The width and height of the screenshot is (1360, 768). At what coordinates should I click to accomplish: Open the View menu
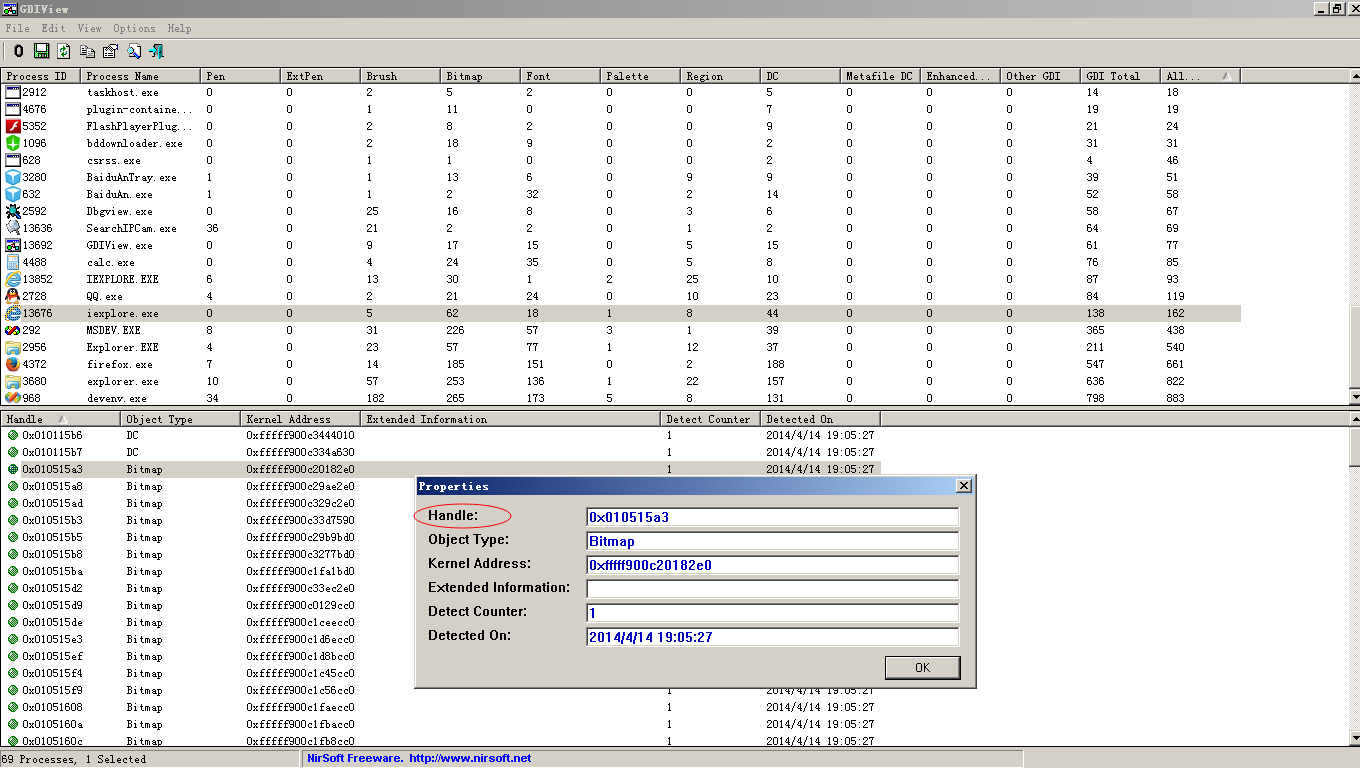click(x=89, y=28)
